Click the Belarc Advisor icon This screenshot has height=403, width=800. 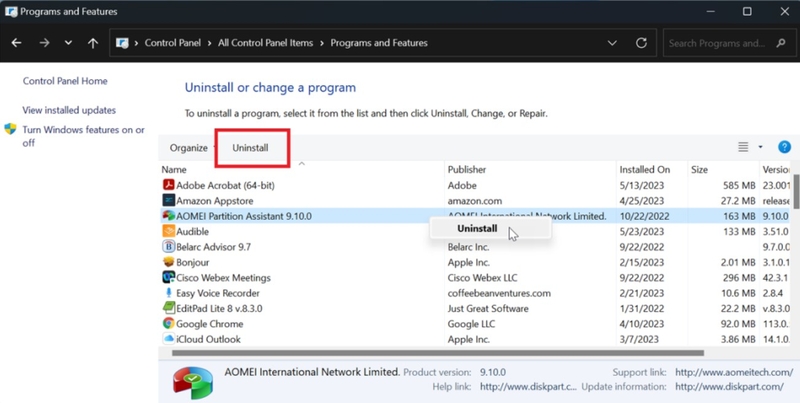[x=168, y=246]
